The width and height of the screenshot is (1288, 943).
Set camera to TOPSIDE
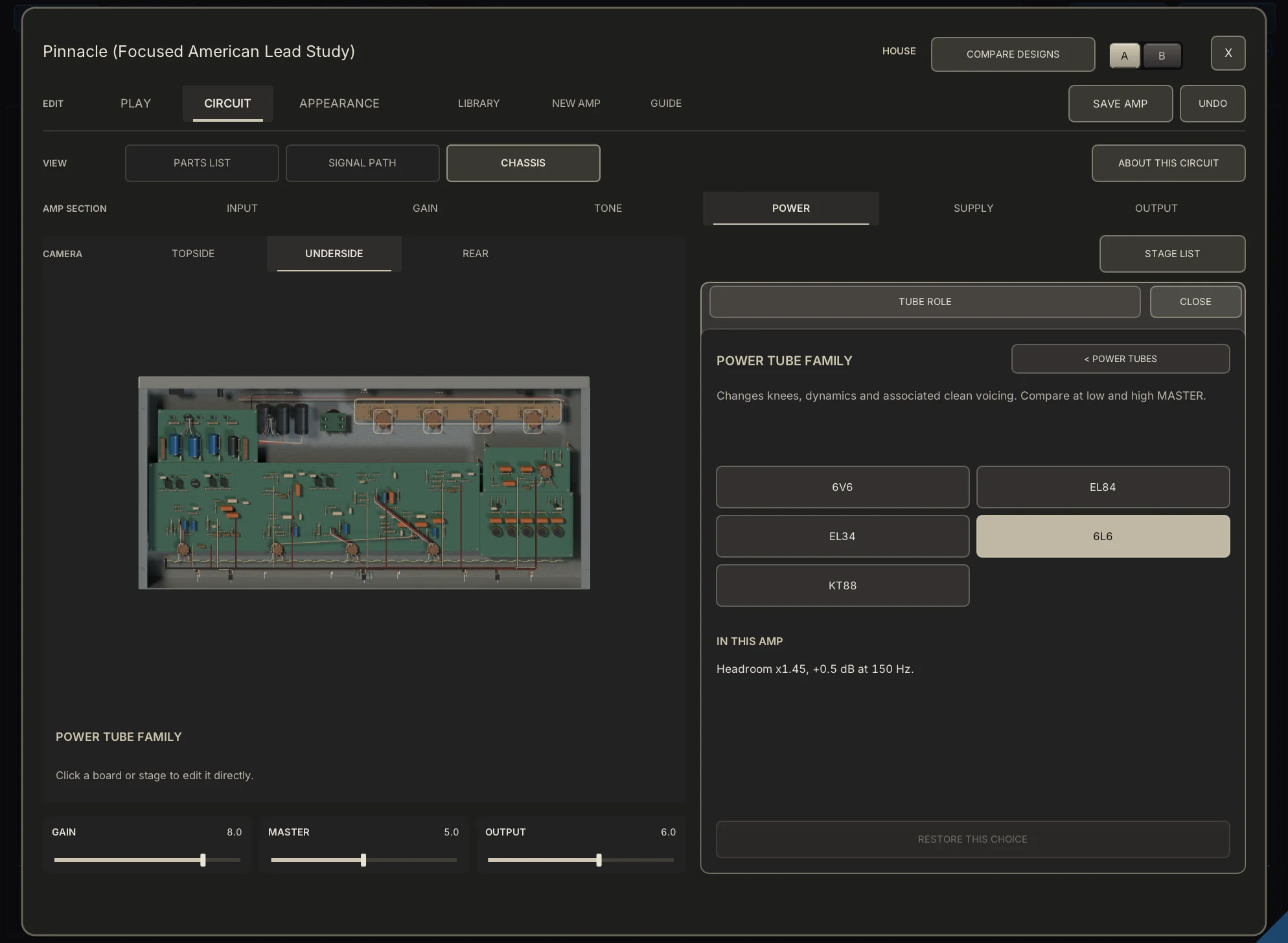(x=193, y=254)
